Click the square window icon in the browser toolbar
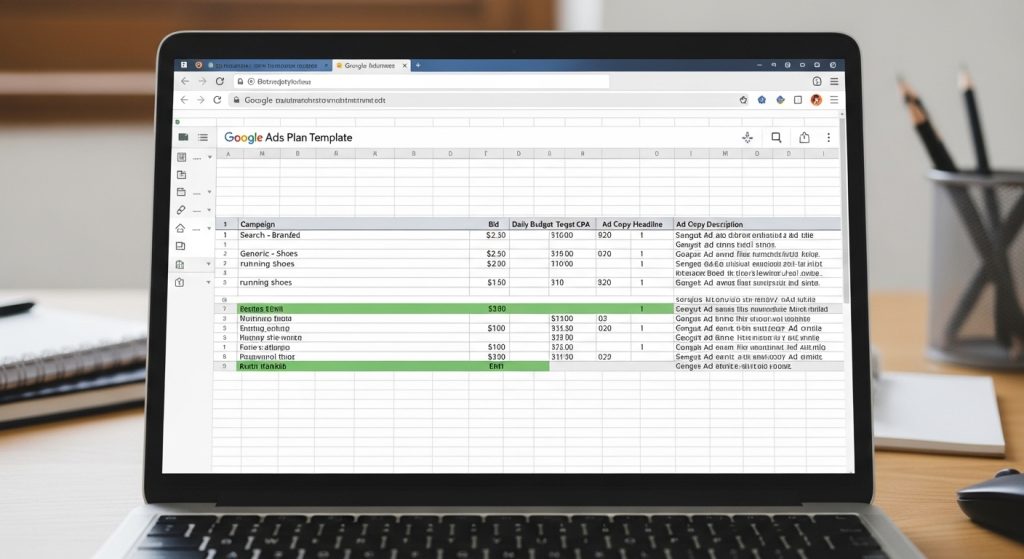Viewport: 1024px width, 559px height. 797,100
